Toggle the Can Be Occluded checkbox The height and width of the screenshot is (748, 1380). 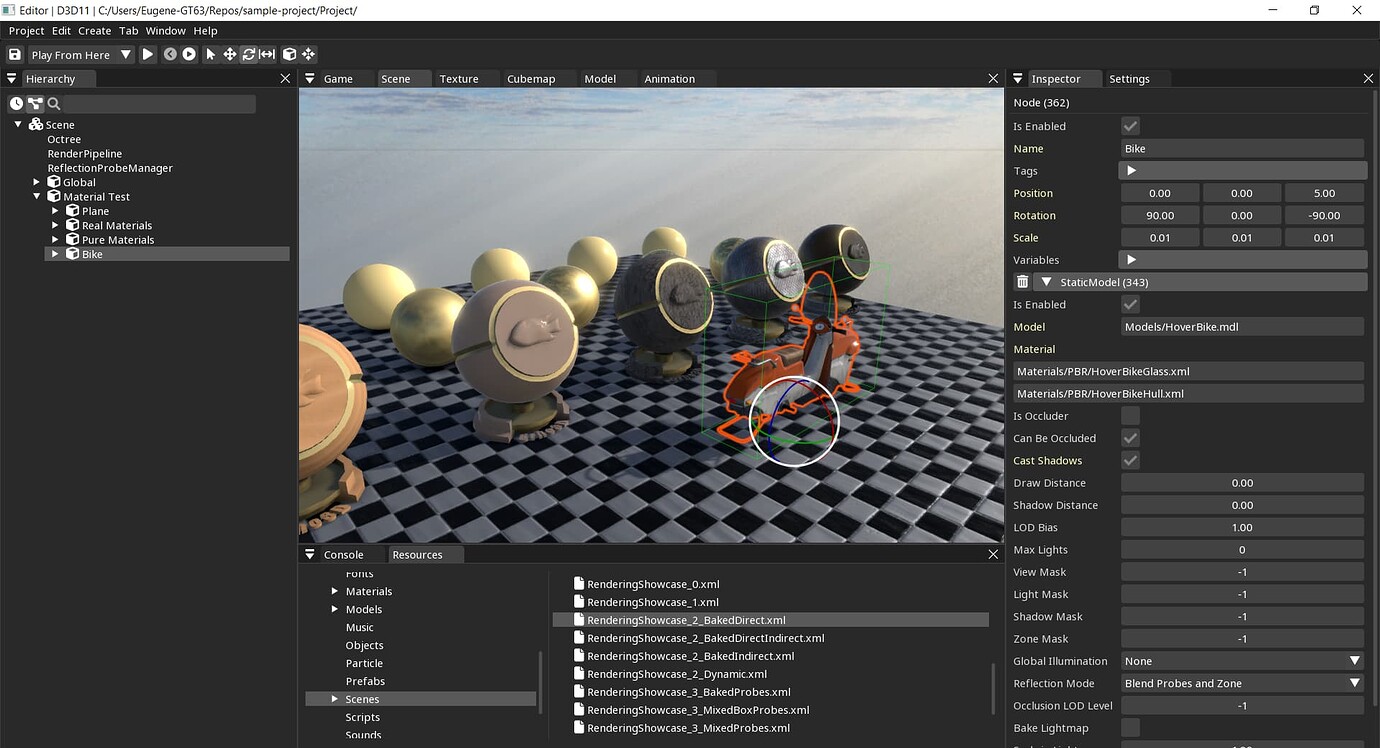click(1130, 438)
